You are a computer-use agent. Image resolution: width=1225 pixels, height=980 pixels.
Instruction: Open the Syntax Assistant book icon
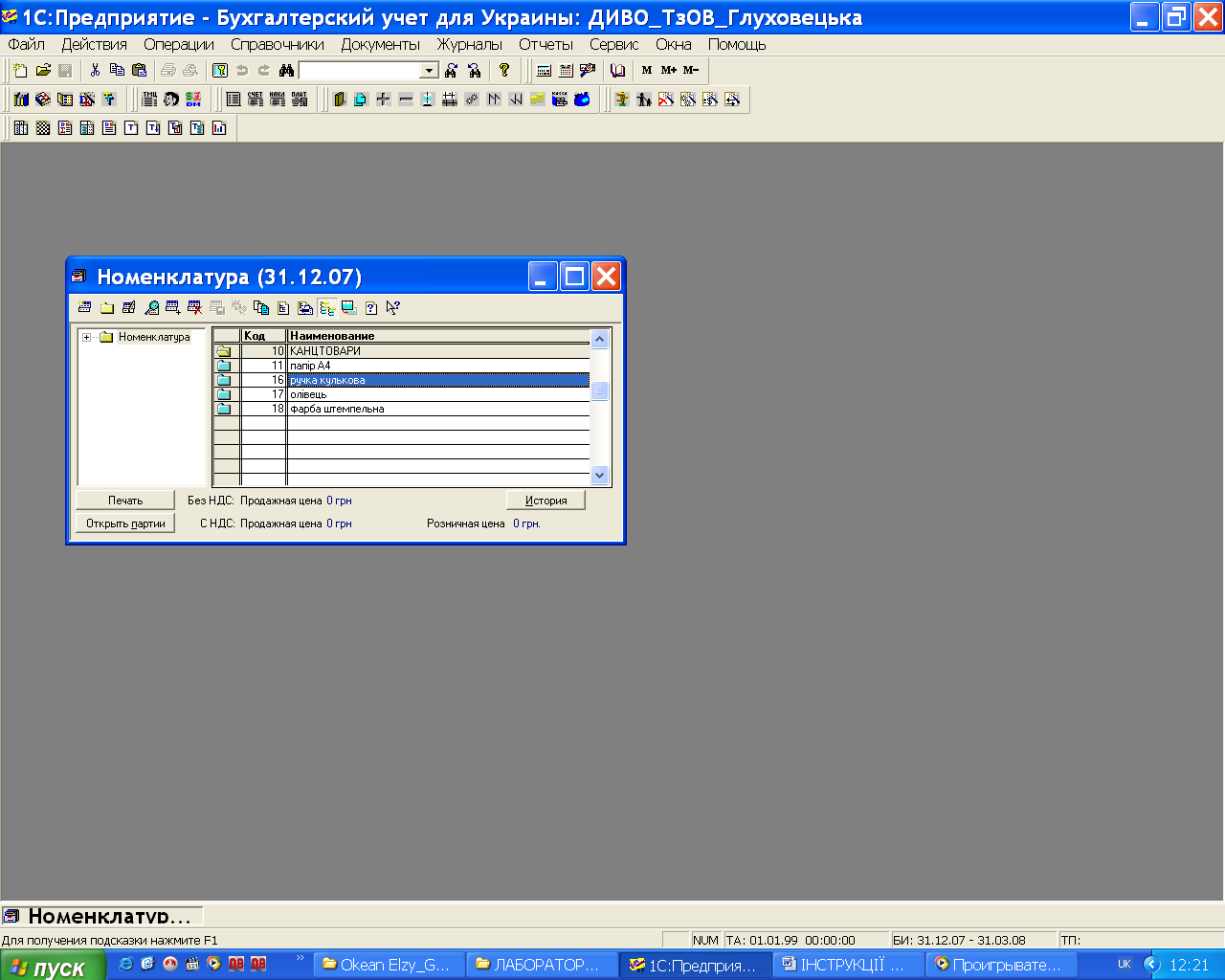(617, 70)
